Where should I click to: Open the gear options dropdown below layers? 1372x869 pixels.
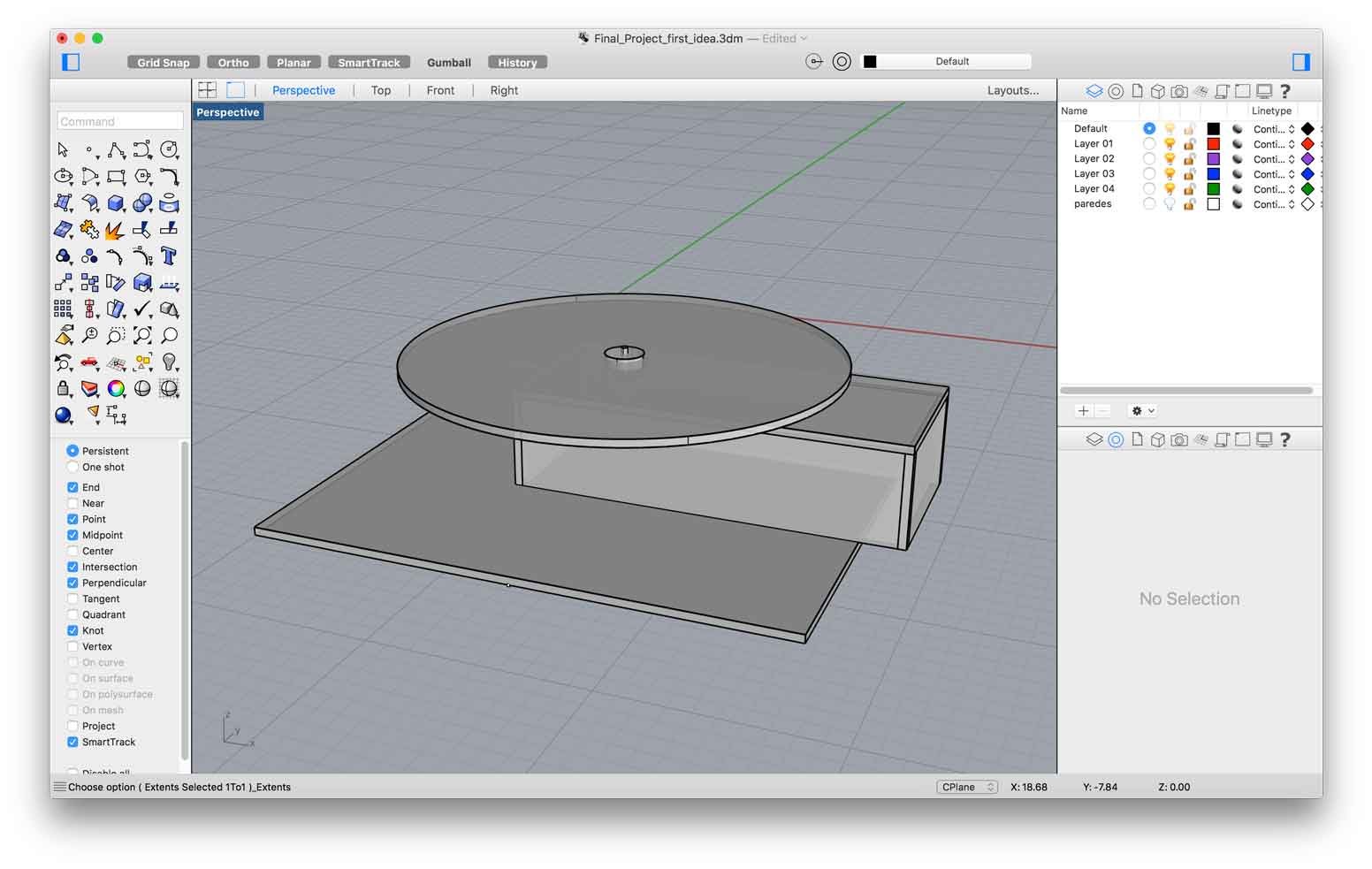click(1142, 411)
